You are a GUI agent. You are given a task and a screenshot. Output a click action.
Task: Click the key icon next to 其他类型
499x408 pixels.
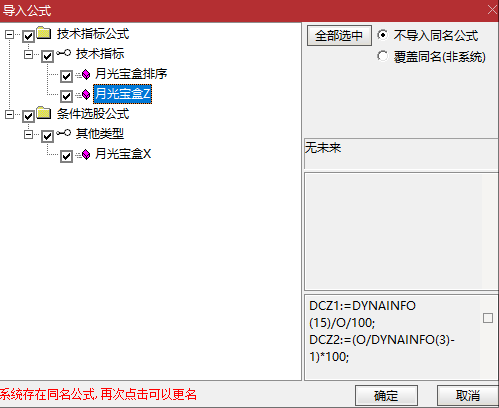pos(63,133)
